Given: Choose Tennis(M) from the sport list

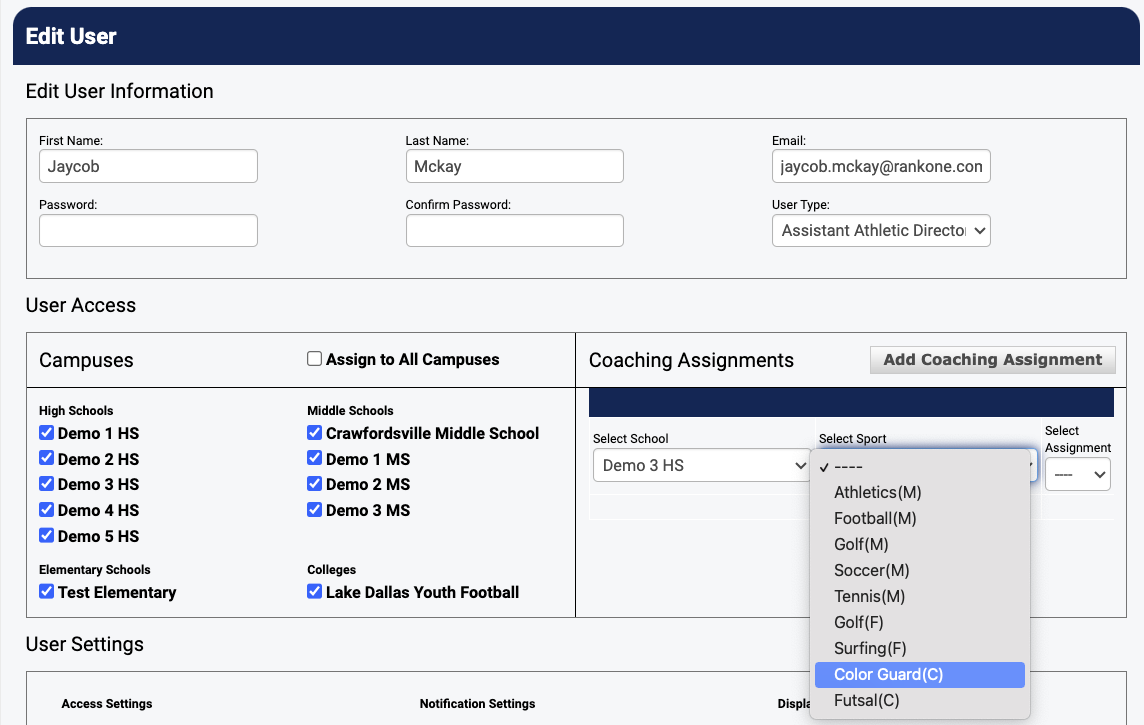Looking at the screenshot, I should pyautogui.click(x=919, y=597).
